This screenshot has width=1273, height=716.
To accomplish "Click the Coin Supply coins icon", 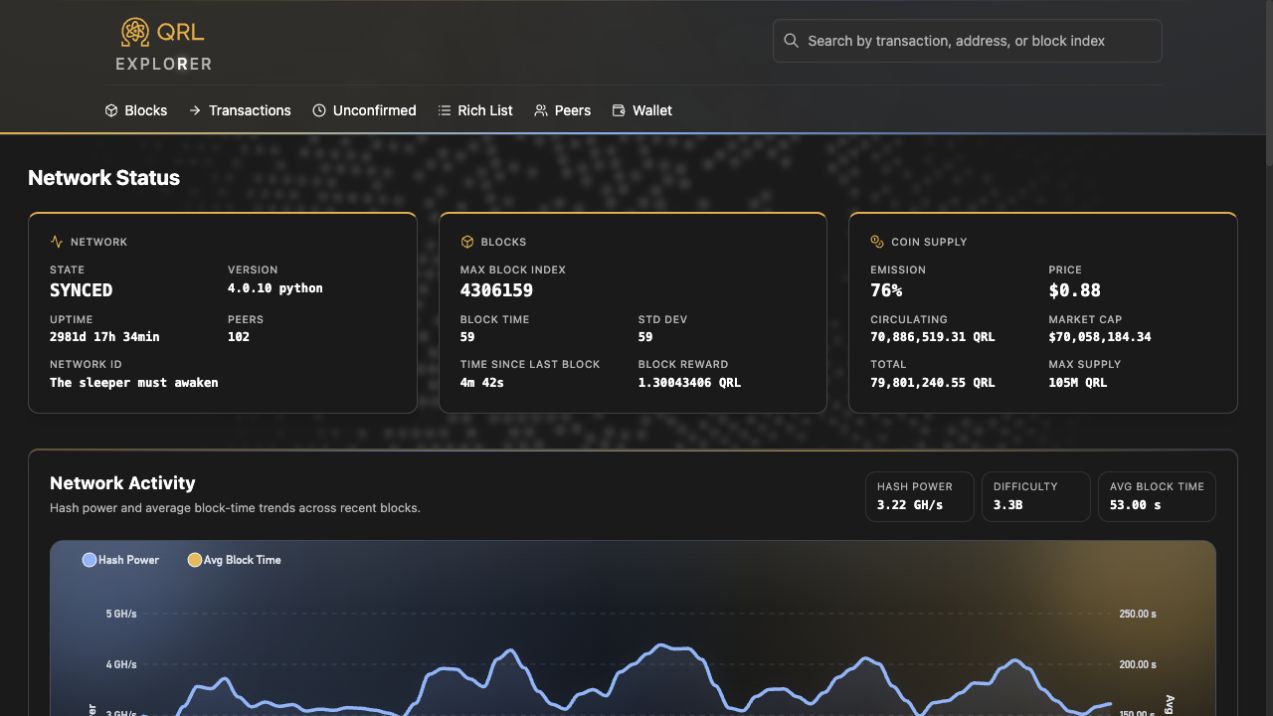I will (x=877, y=242).
